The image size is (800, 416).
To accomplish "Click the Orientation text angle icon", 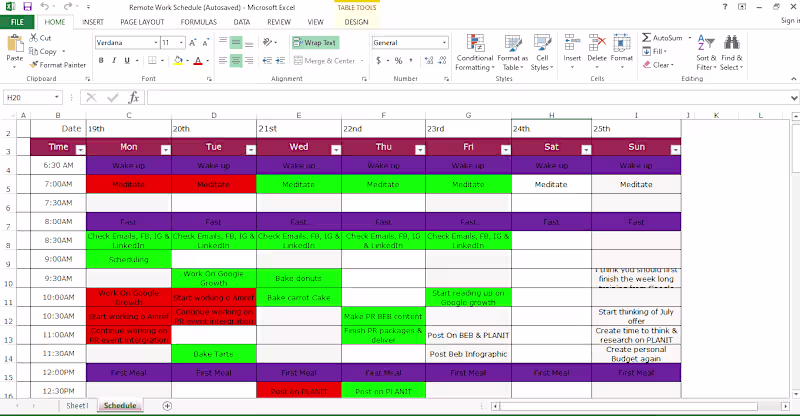I will pyautogui.click(x=267, y=42).
